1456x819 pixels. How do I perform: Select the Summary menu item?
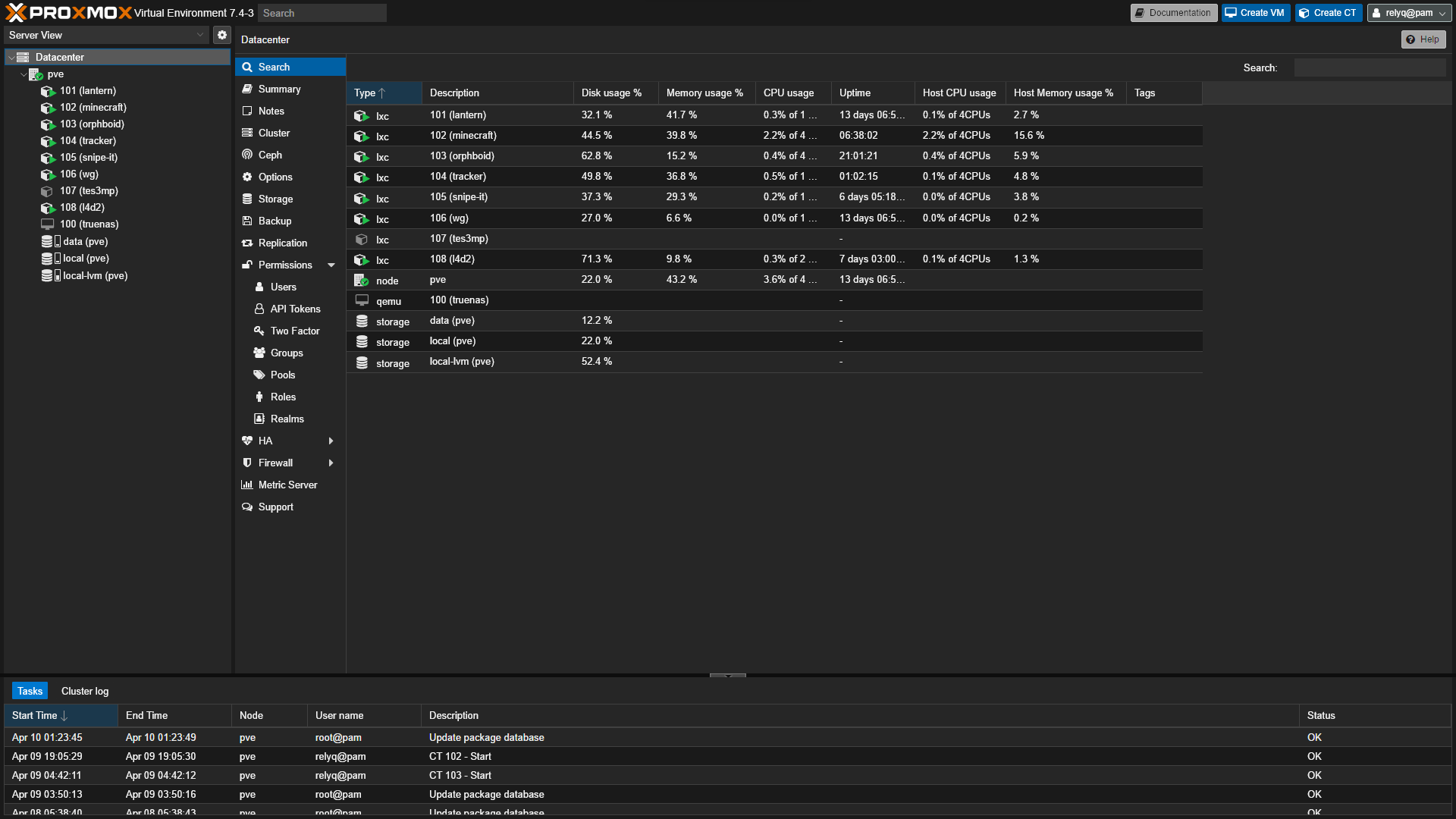click(x=279, y=89)
